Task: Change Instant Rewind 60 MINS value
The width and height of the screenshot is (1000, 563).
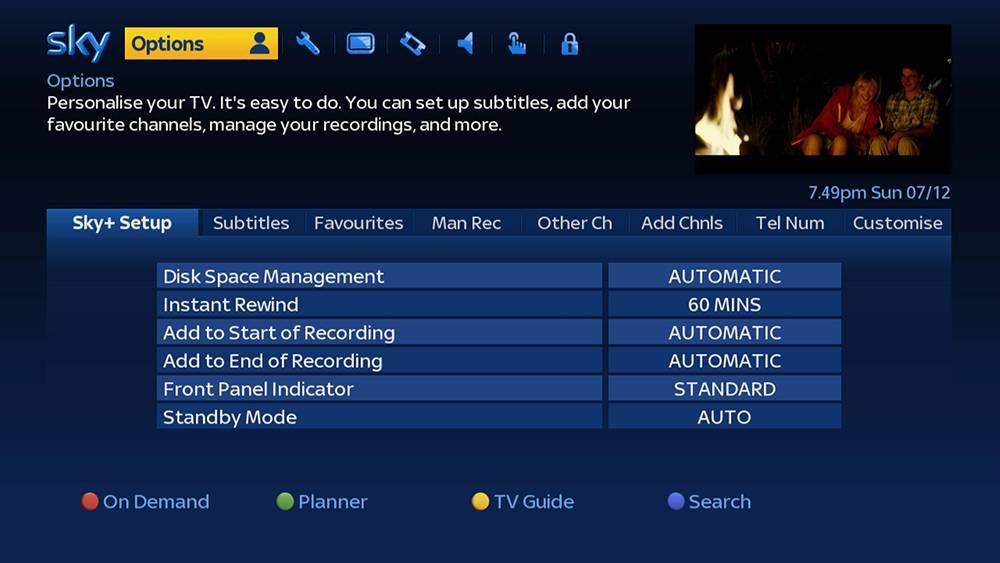Action: (x=724, y=304)
